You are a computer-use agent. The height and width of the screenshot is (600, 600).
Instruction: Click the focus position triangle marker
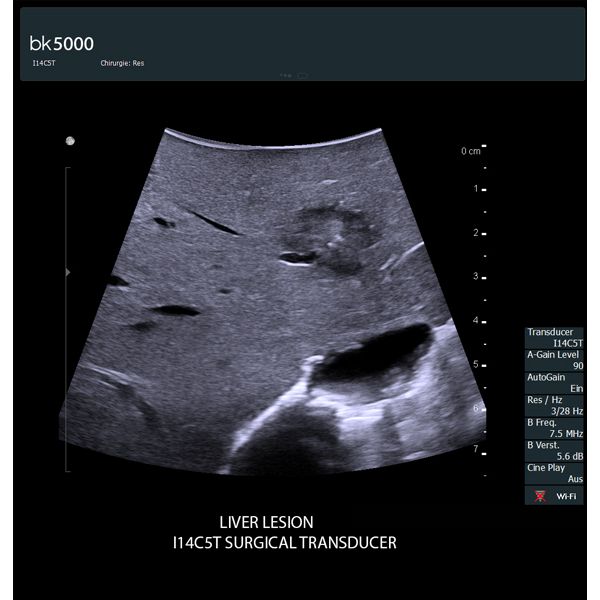click(x=68, y=272)
